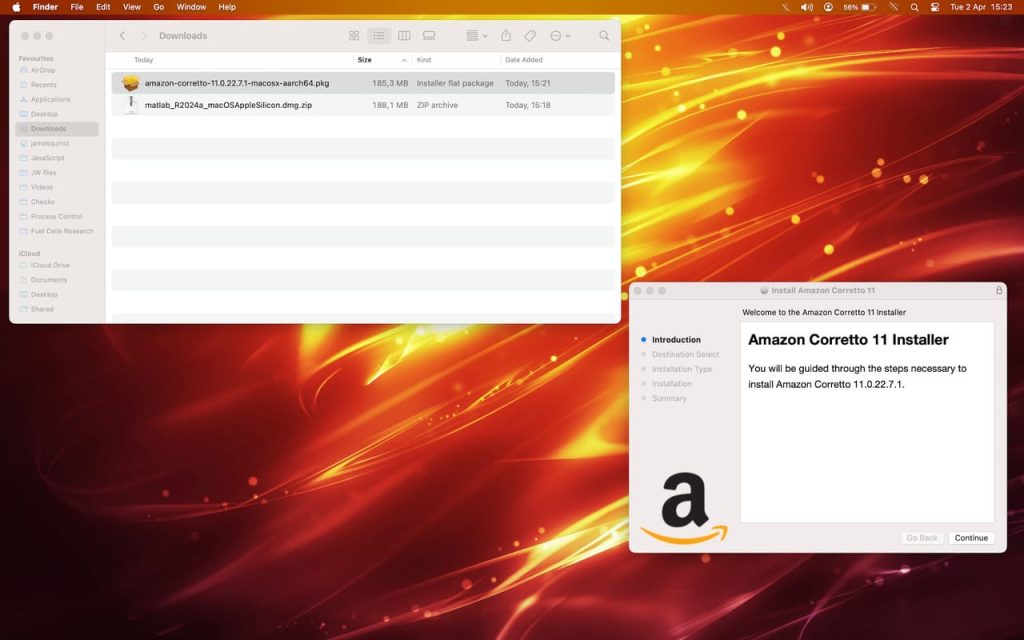The width and height of the screenshot is (1024, 640).
Task: Switch Finder to column view
Action: pos(404,36)
